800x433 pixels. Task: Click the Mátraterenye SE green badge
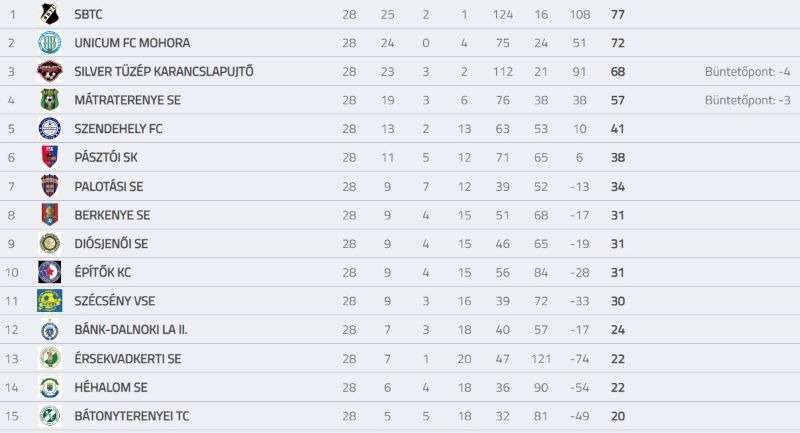[49, 100]
